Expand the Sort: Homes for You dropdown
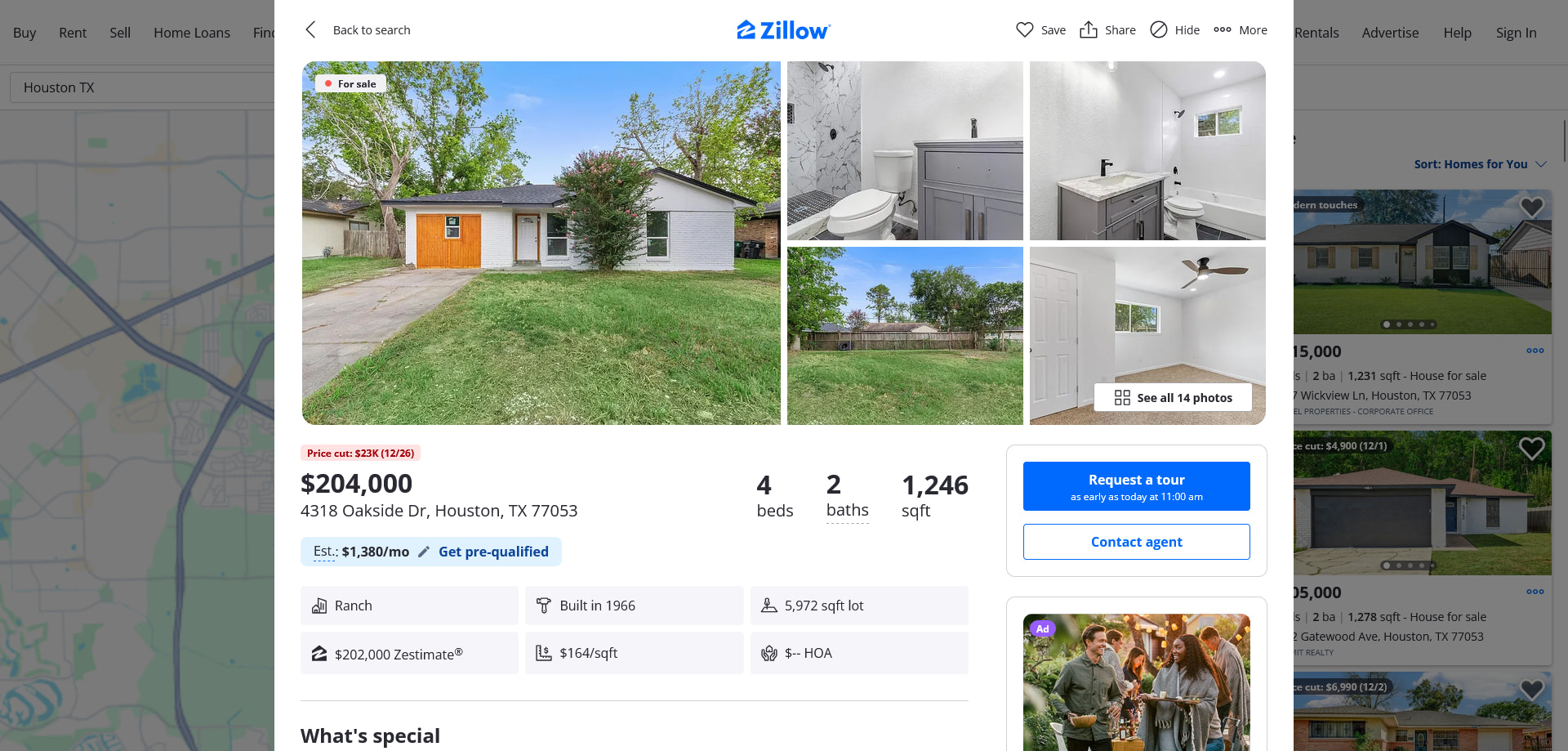Image resolution: width=1568 pixels, height=751 pixels. pyautogui.click(x=1480, y=164)
